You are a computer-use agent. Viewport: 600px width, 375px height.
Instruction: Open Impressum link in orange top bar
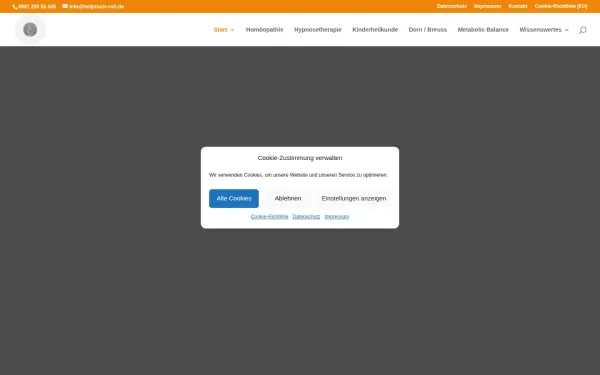[487, 6]
